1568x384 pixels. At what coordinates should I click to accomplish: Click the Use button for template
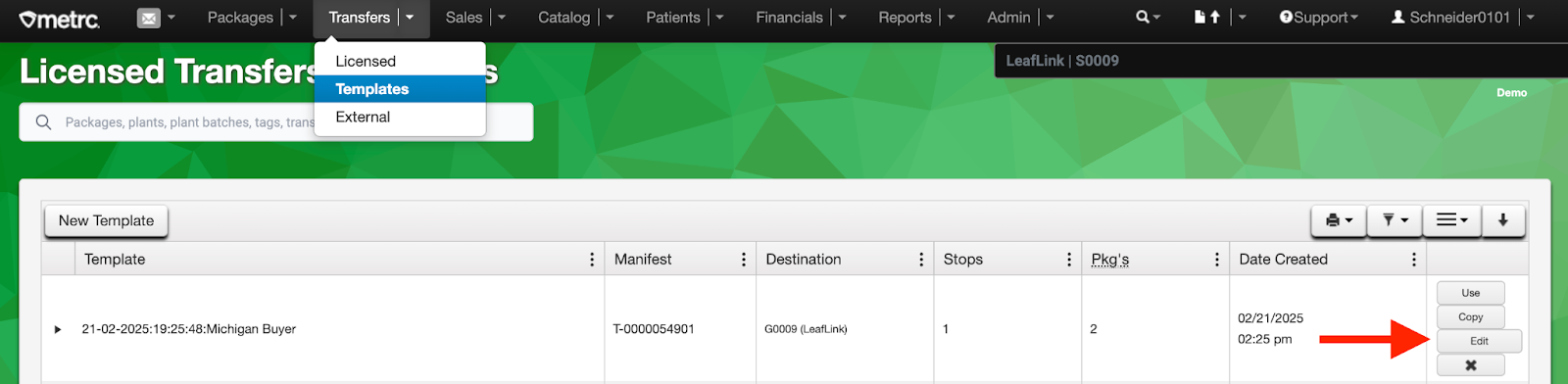coord(1470,293)
